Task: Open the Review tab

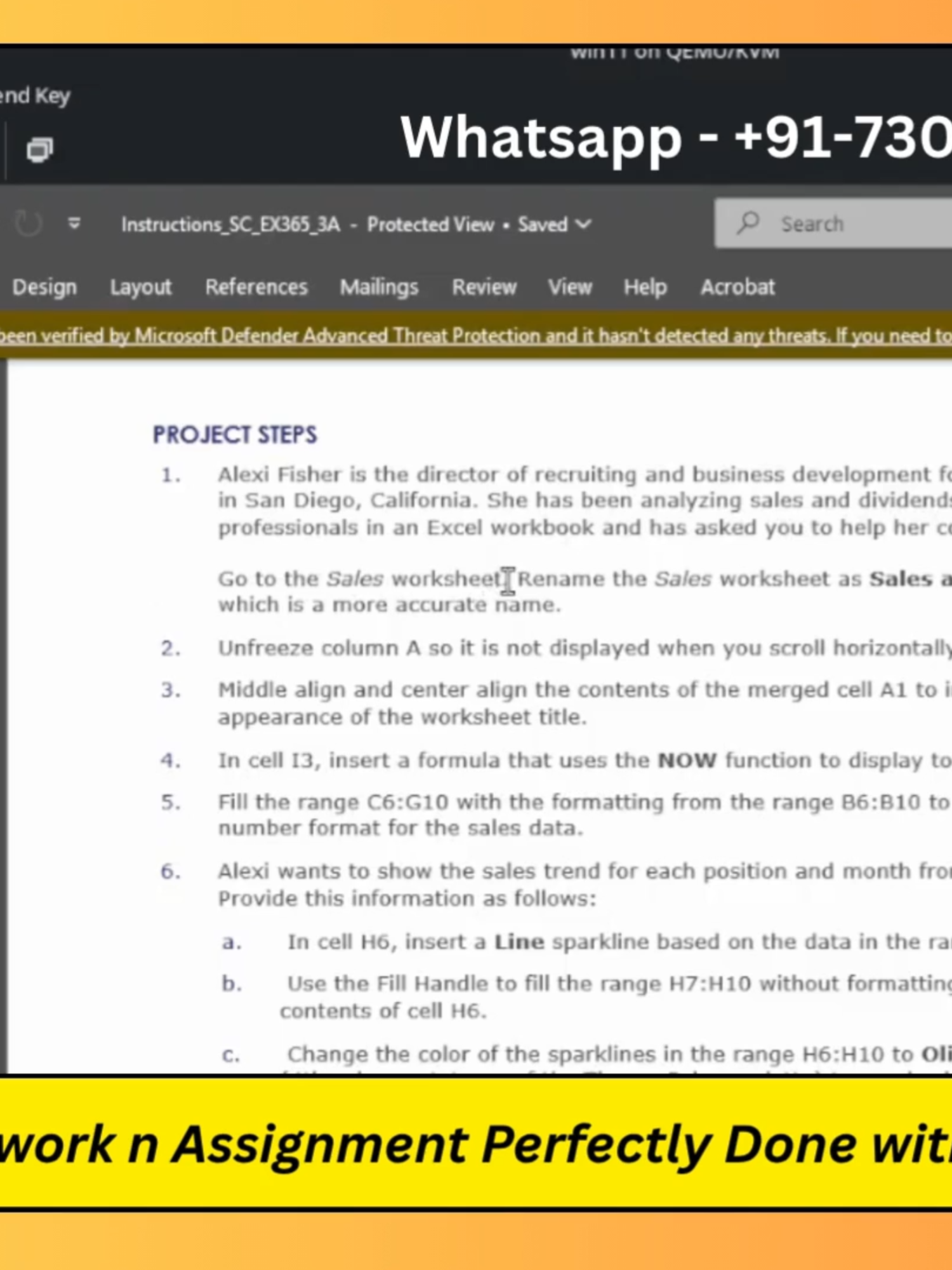Action: click(484, 287)
